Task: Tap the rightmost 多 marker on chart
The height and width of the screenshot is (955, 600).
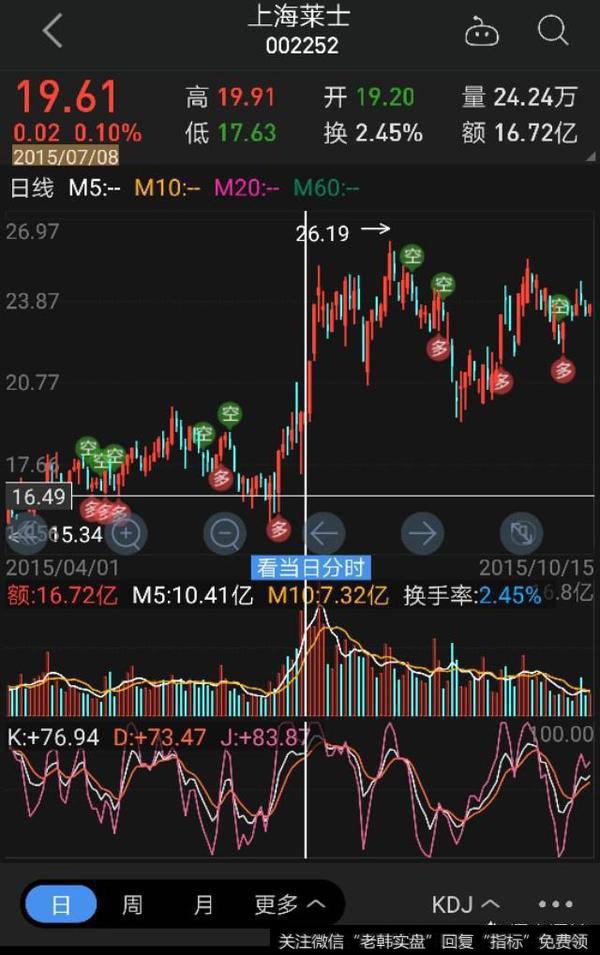Action: pyautogui.click(x=563, y=370)
